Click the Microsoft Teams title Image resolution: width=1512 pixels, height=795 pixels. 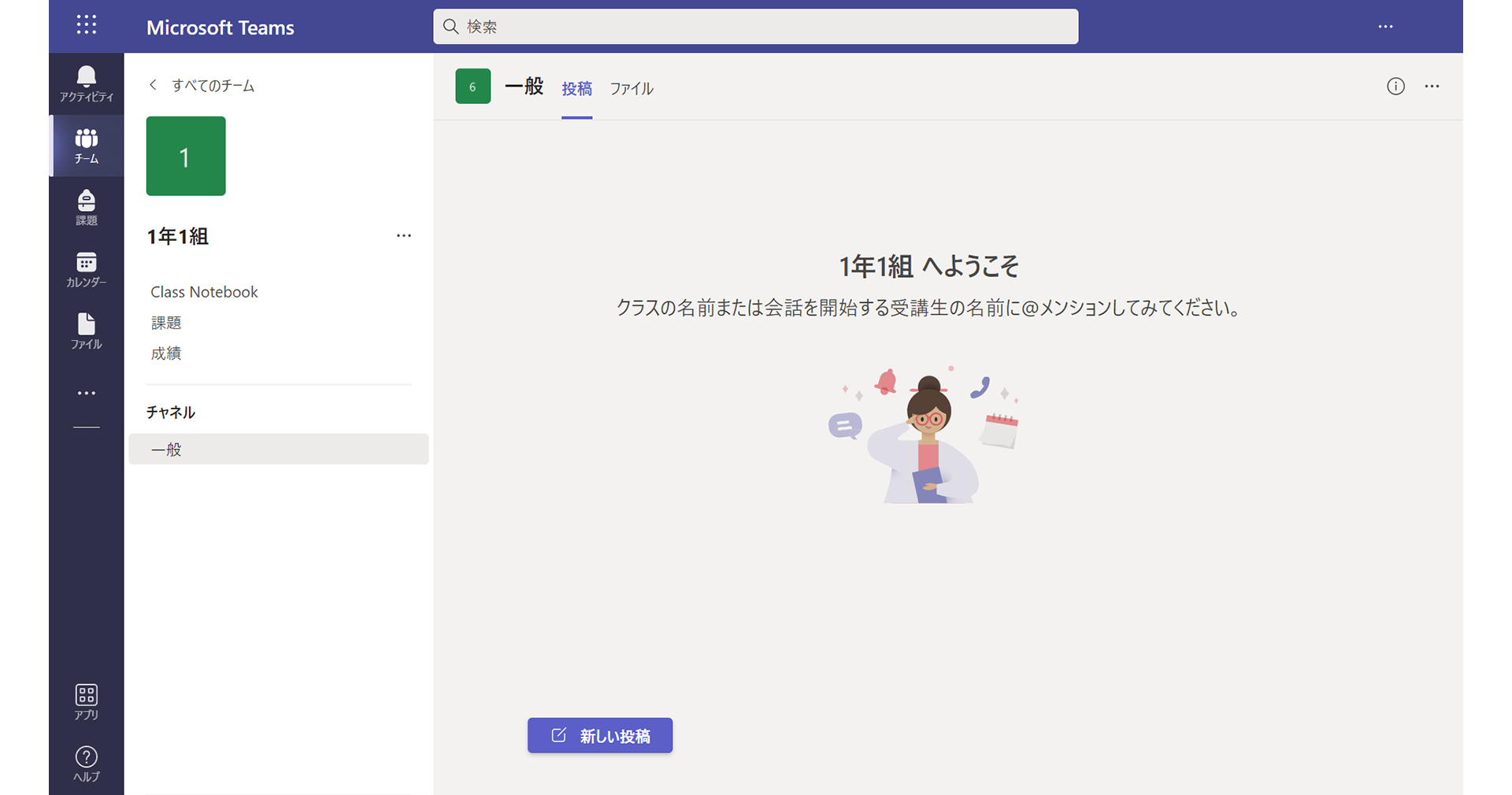pos(220,28)
